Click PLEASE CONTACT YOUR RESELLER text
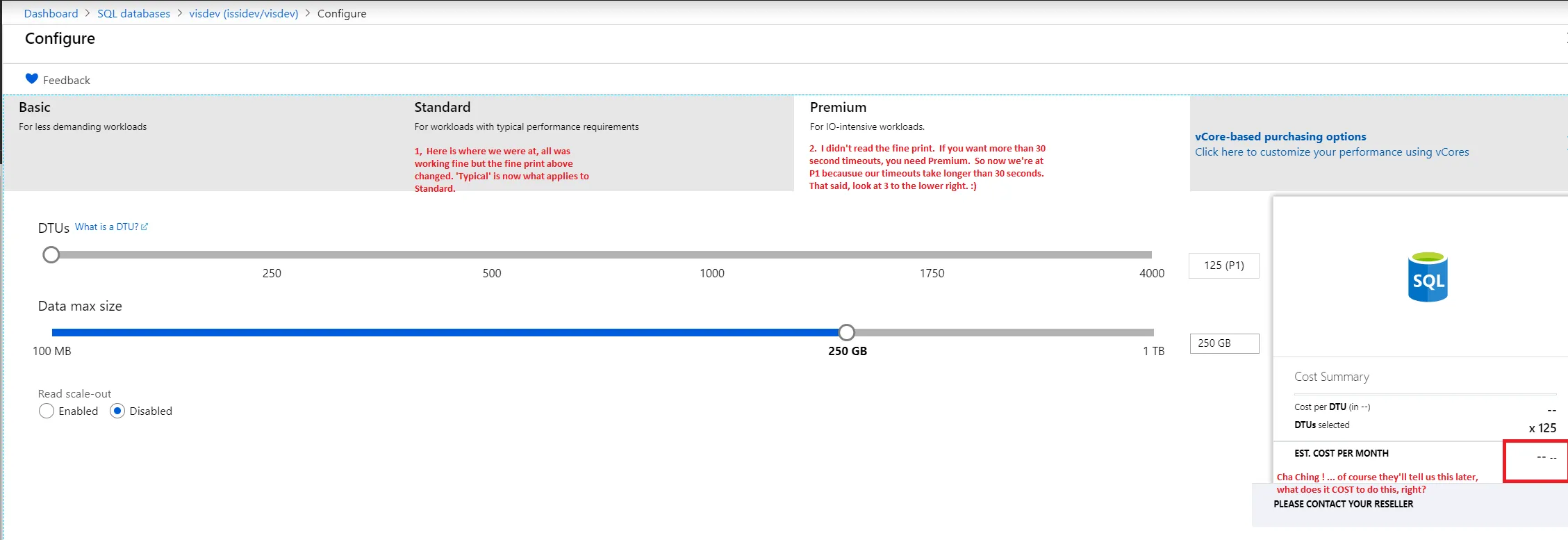 tap(1344, 504)
